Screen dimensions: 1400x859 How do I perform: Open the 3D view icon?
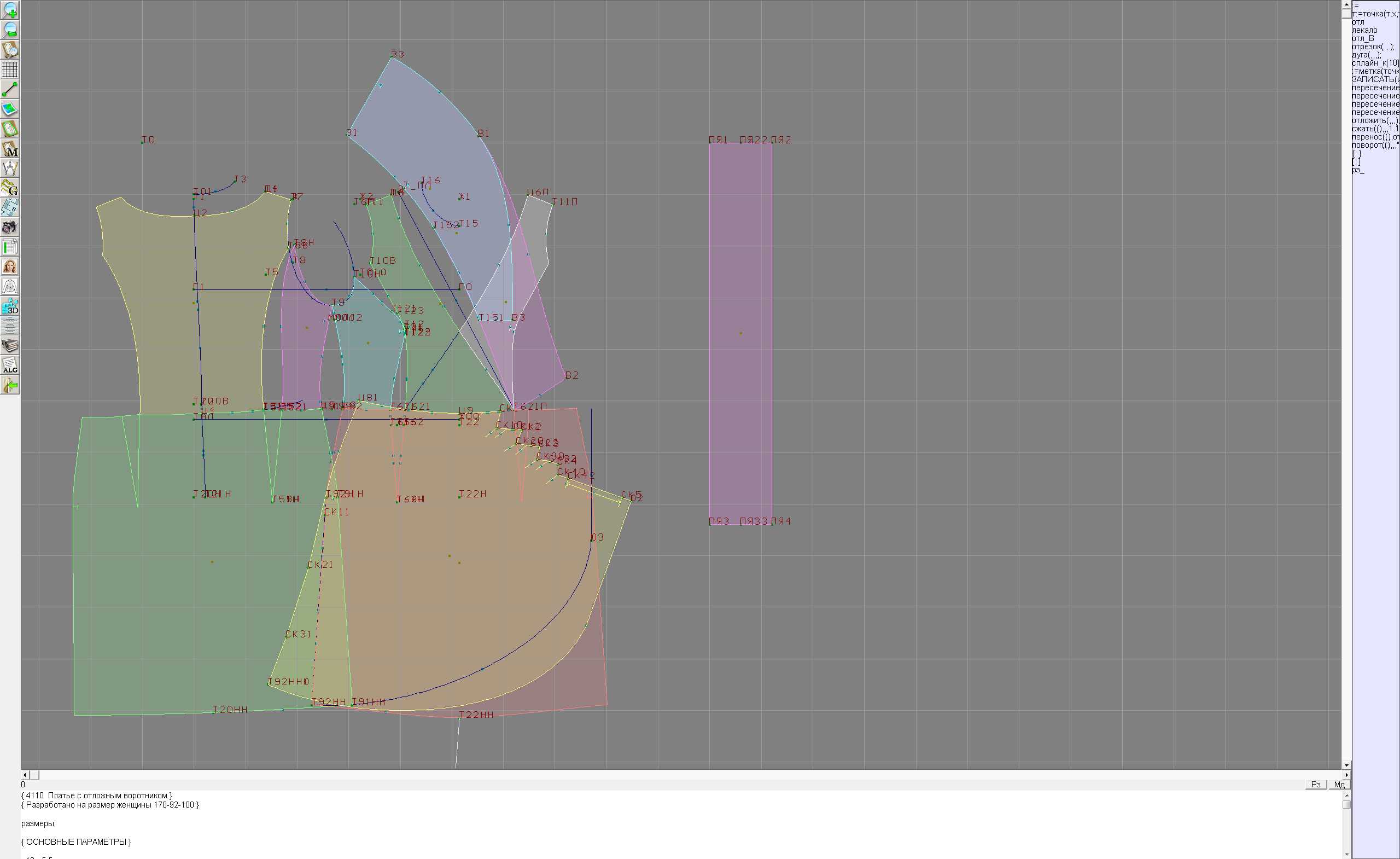[10, 306]
